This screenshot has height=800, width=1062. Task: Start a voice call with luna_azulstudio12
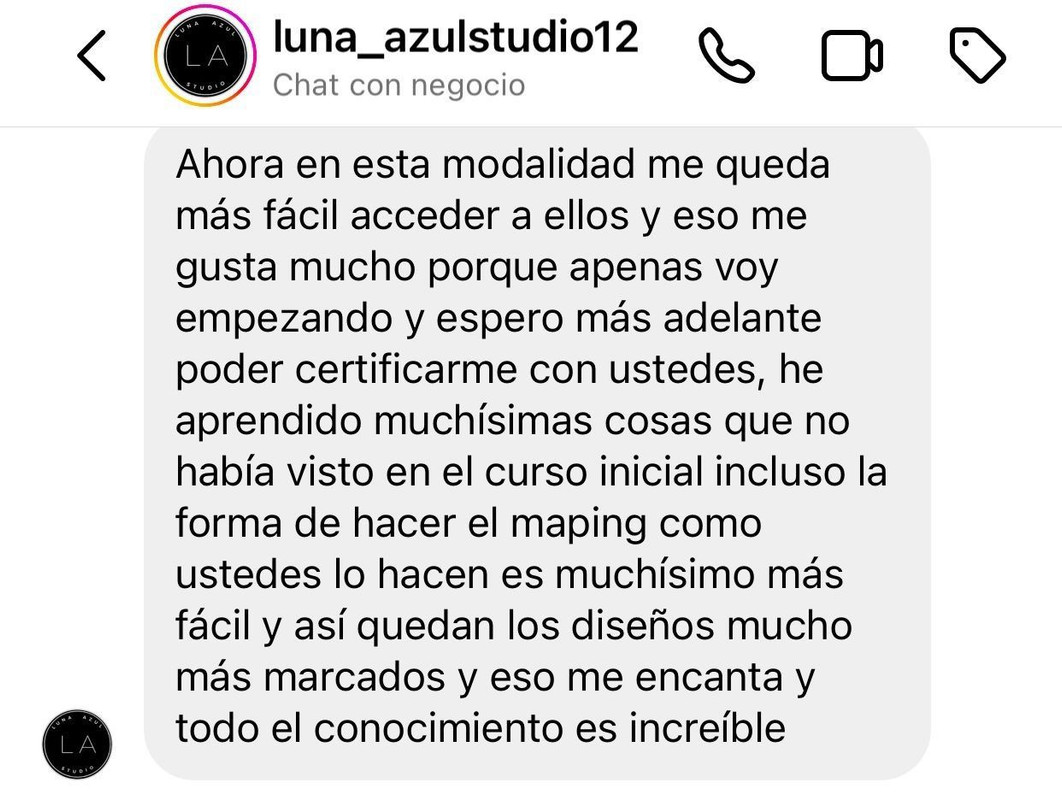tap(726, 56)
